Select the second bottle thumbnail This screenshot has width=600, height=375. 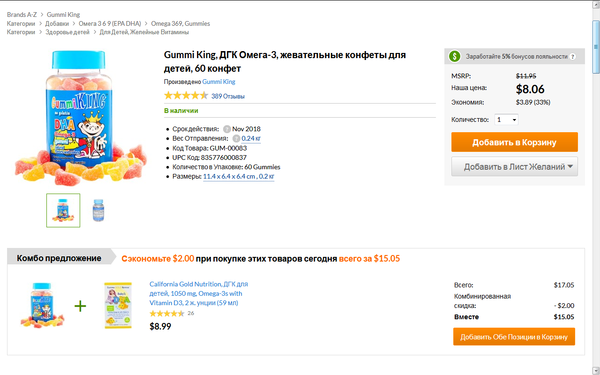[x=98, y=210]
